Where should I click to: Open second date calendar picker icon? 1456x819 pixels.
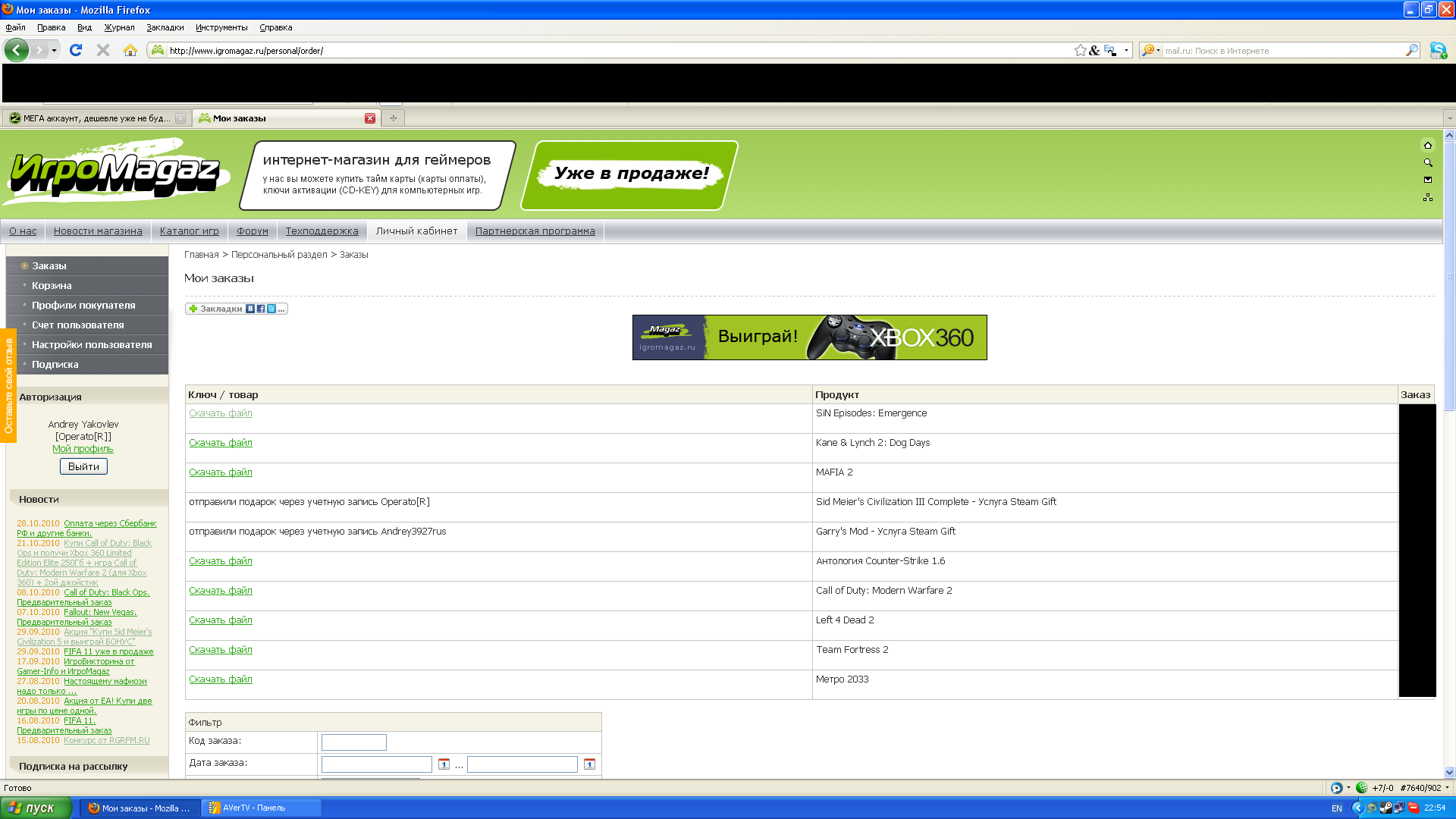pyautogui.click(x=589, y=764)
